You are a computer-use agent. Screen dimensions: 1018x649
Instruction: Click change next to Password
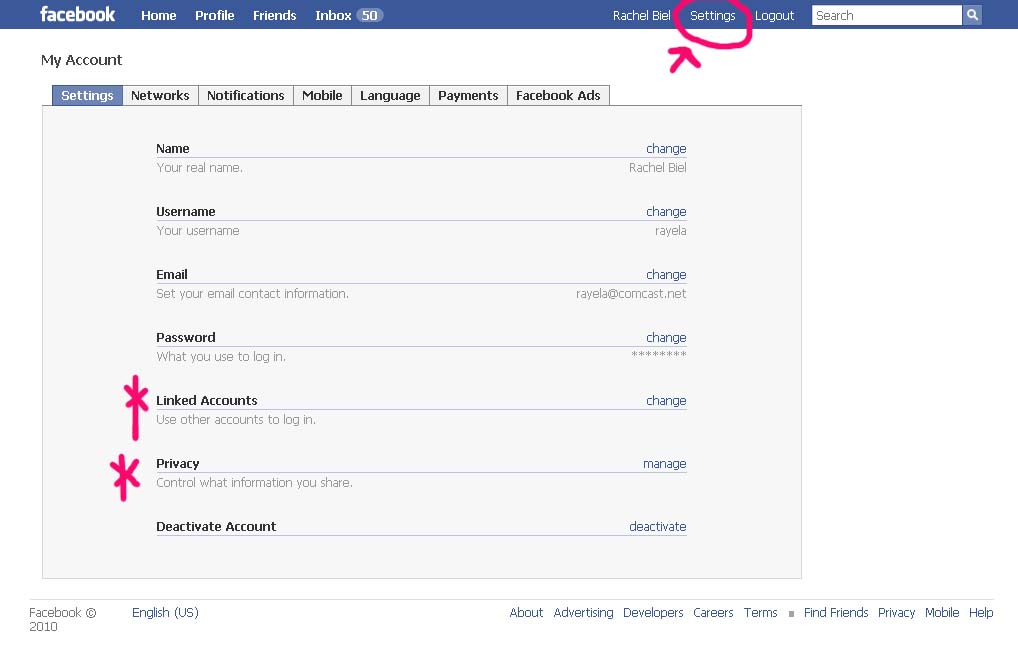click(666, 337)
